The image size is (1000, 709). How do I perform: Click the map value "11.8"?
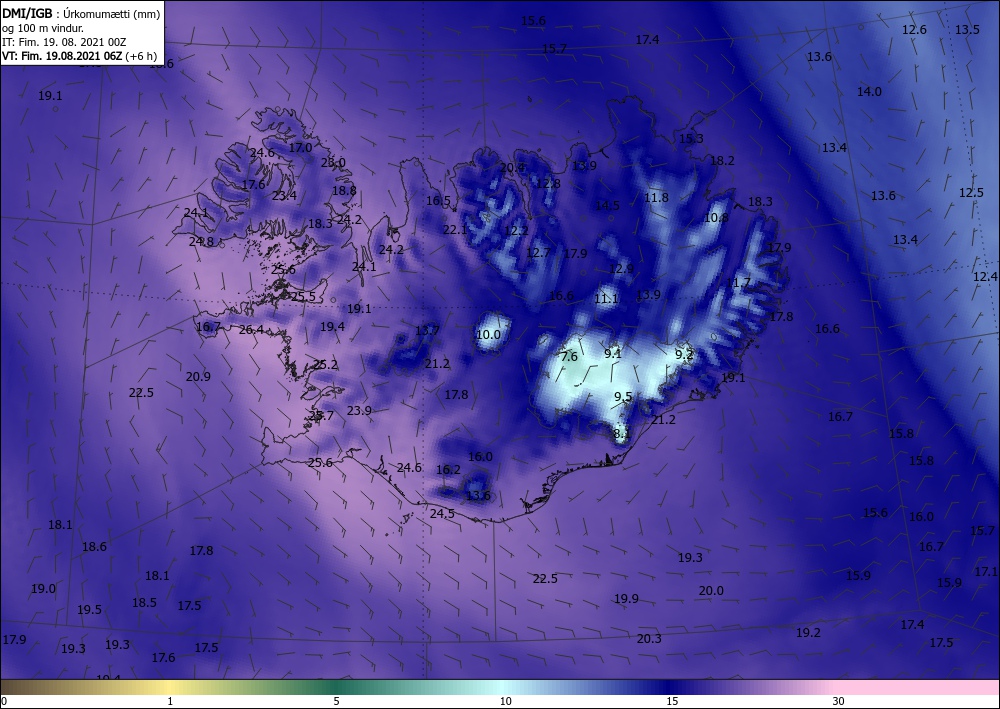point(656,198)
